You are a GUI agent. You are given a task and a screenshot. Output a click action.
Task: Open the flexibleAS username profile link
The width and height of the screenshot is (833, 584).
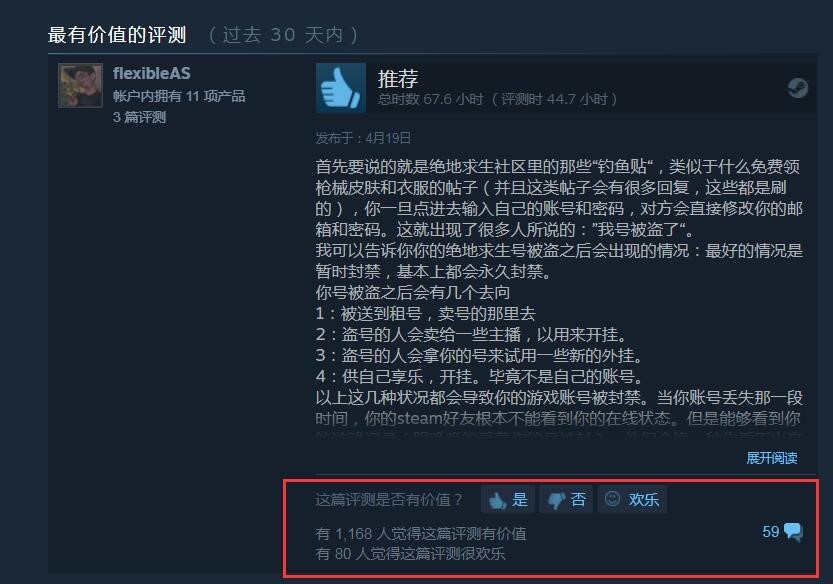(151, 73)
